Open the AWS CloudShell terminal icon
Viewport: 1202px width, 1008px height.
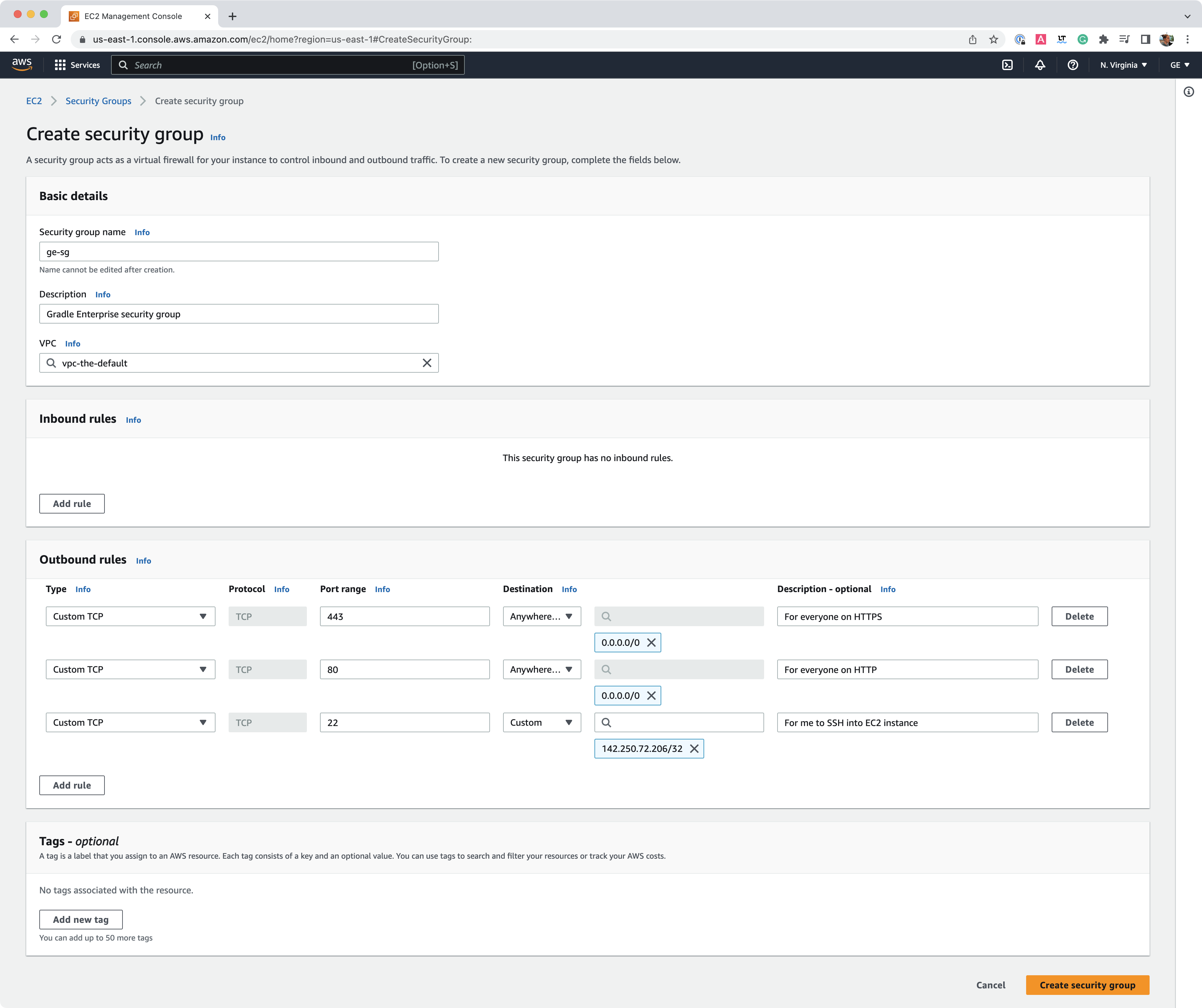click(1007, 65)
